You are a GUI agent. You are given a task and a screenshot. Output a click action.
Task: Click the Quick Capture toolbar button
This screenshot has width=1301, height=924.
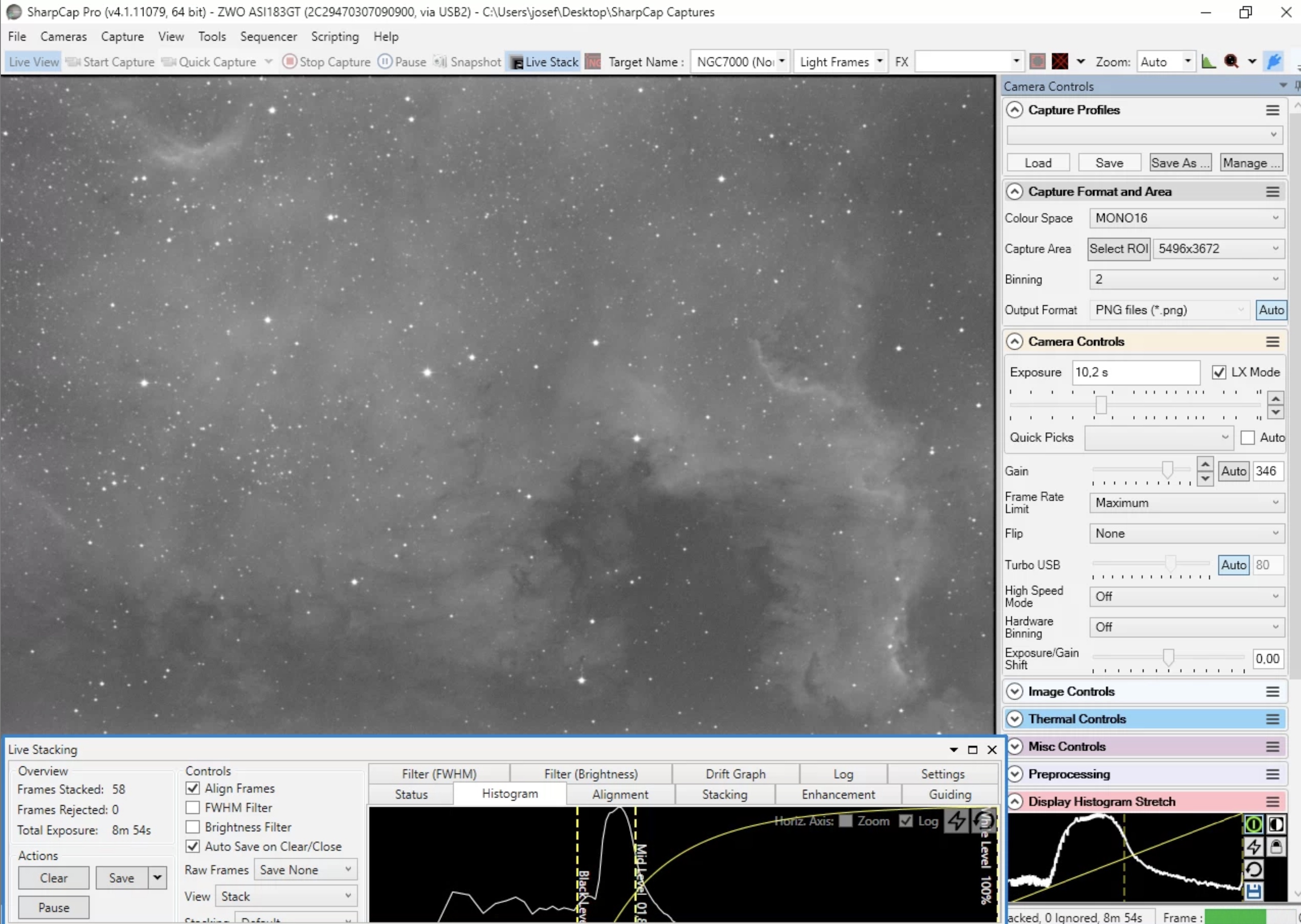coord(209,61)
